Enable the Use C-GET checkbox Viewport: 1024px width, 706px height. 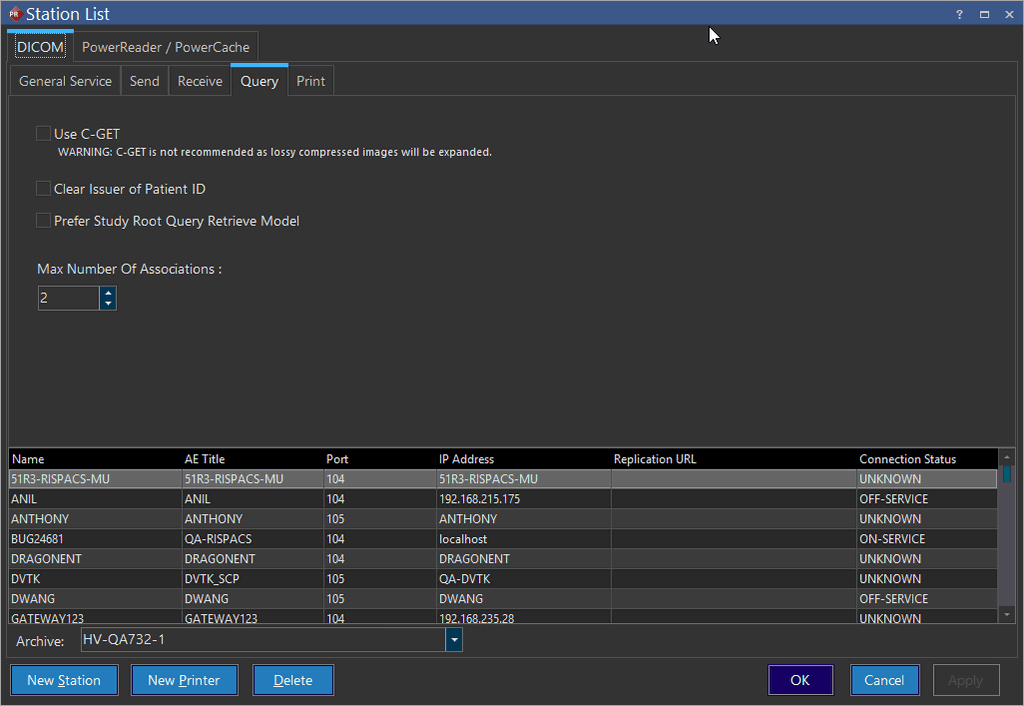(x=43, y=133)
